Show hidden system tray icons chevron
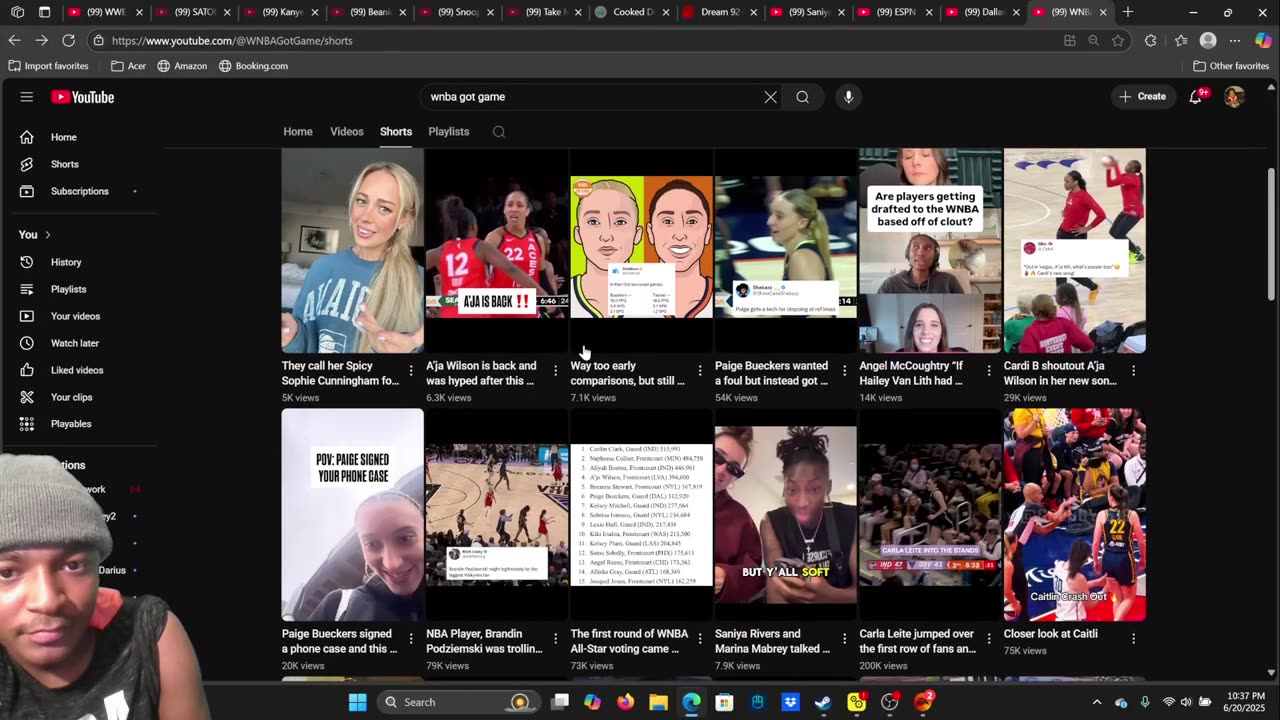Screen dimensions: 1280x720 (1097, 702)
